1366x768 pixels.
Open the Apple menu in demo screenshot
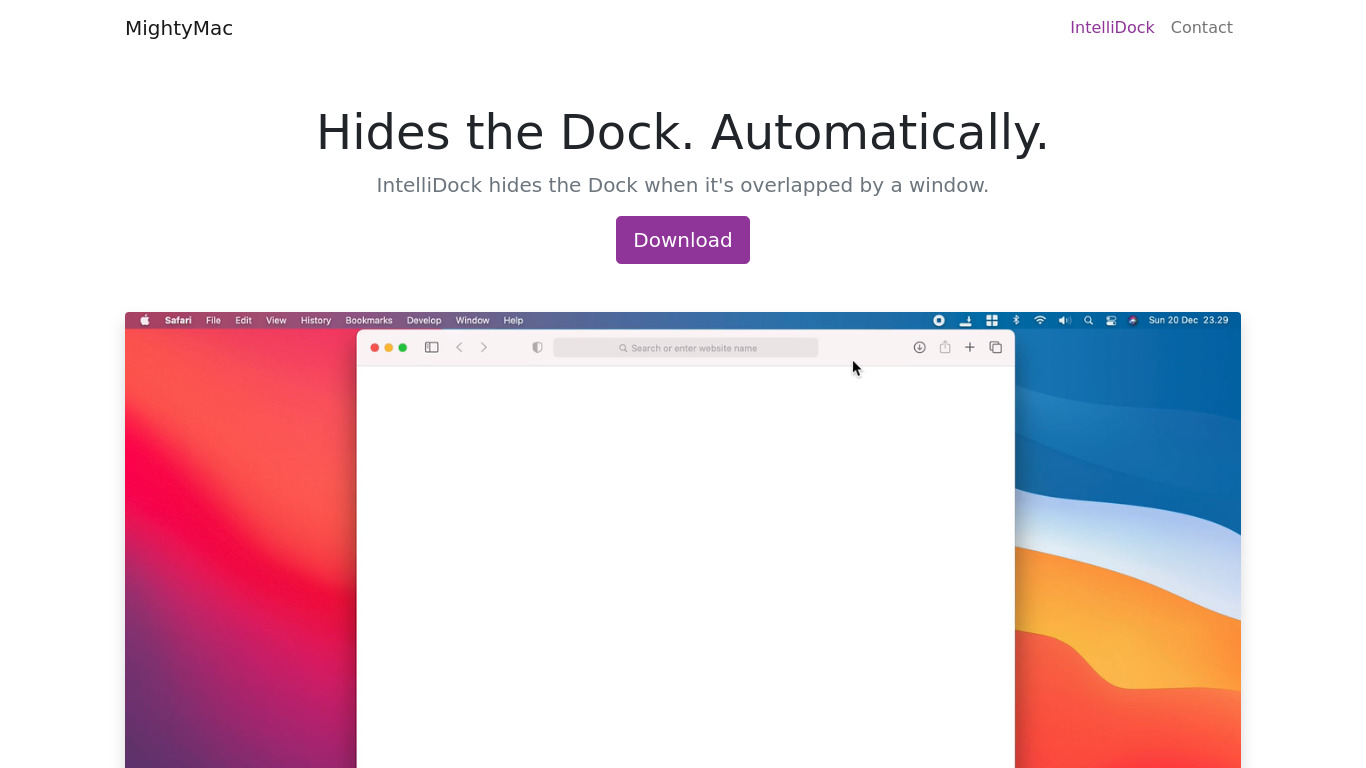coord(145,320)
